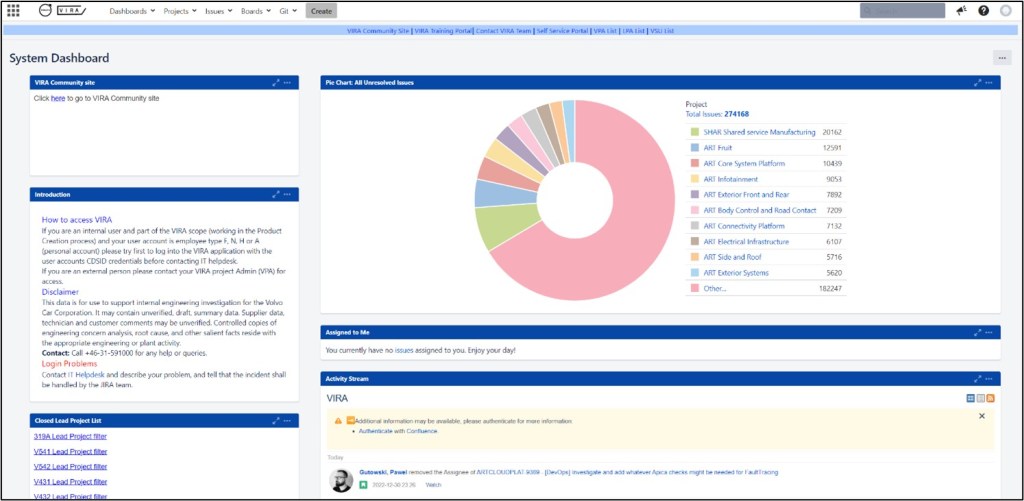The image size is (1024, 501).
Task: Open ART Body Control and Road Contact
Action: [x=760, y=210]
